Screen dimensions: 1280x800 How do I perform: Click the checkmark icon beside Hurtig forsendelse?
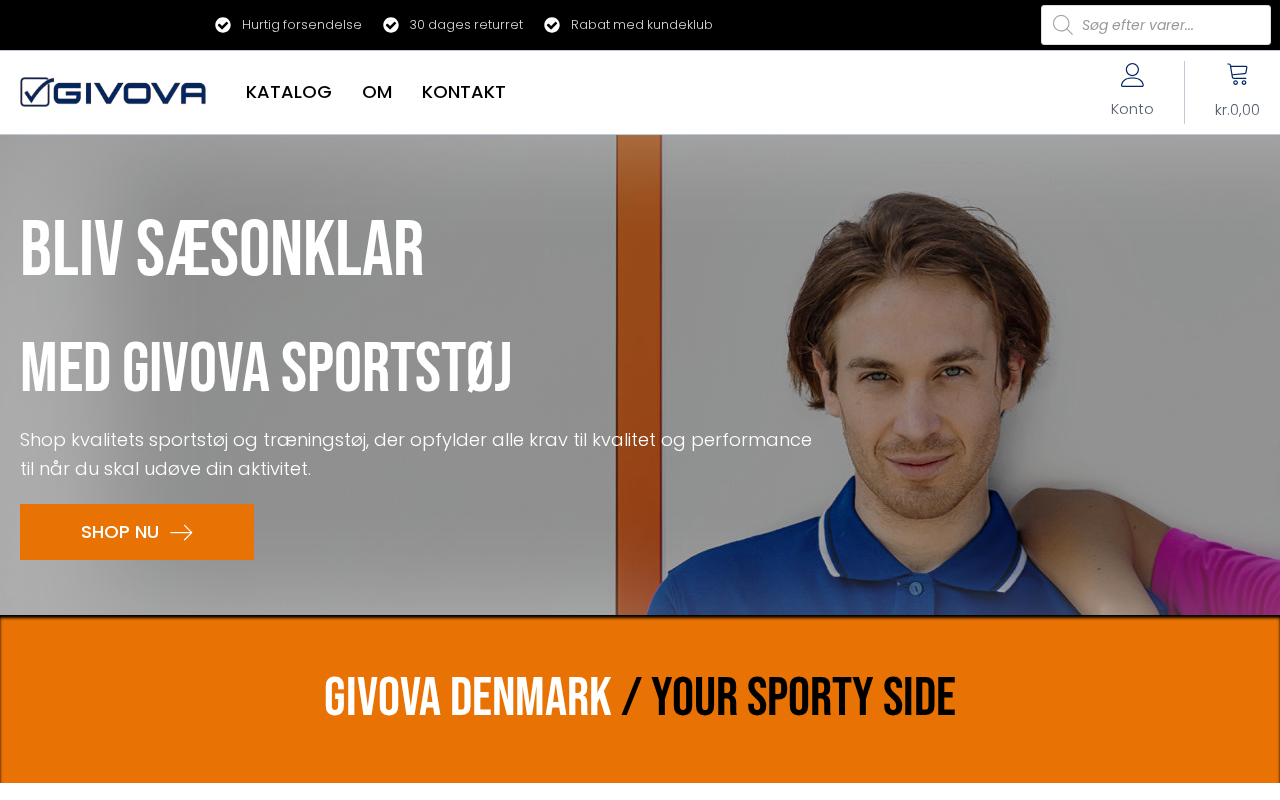click(223, 25)
